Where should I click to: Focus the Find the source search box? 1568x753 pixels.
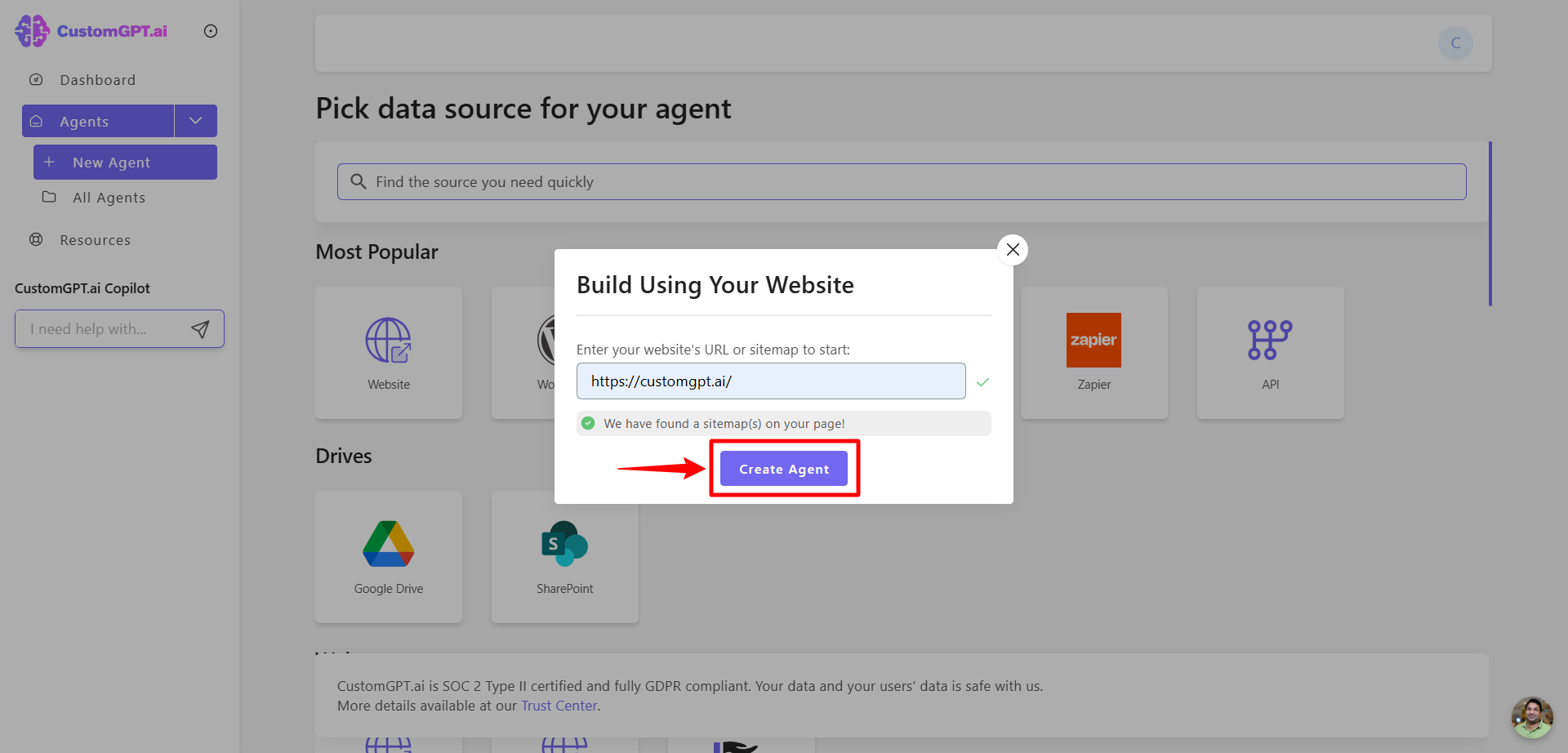click(x=902, y=182)
